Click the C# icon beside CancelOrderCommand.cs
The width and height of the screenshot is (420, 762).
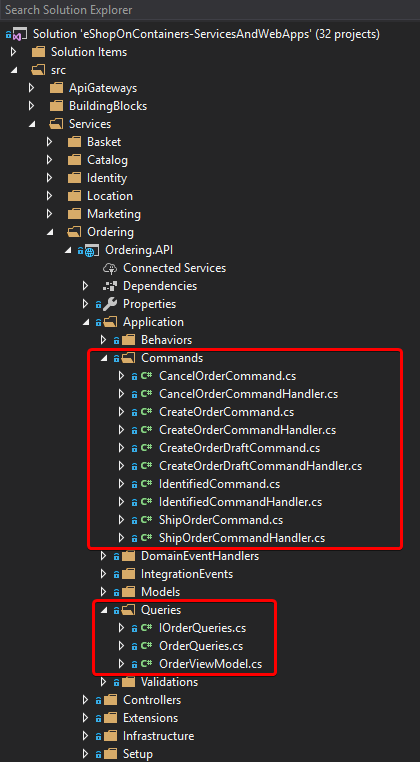(x=146, y=376)
